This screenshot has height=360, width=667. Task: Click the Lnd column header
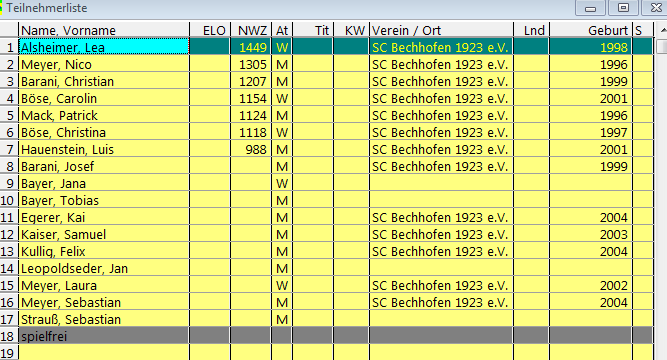click(x=531, y=30)
